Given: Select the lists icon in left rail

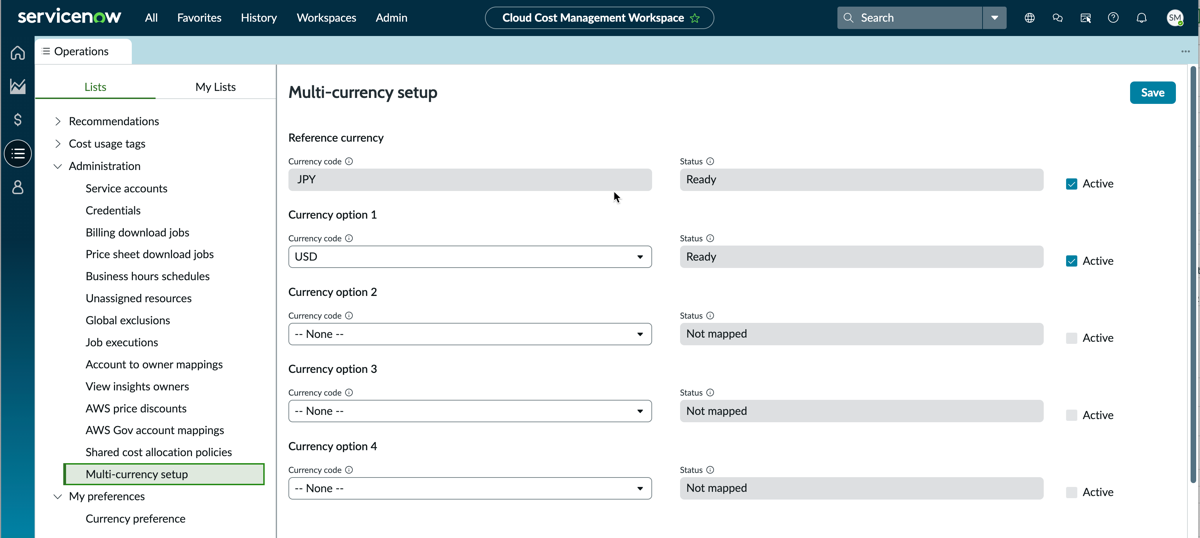Looking at the screenshot, I should click(17, 153).
